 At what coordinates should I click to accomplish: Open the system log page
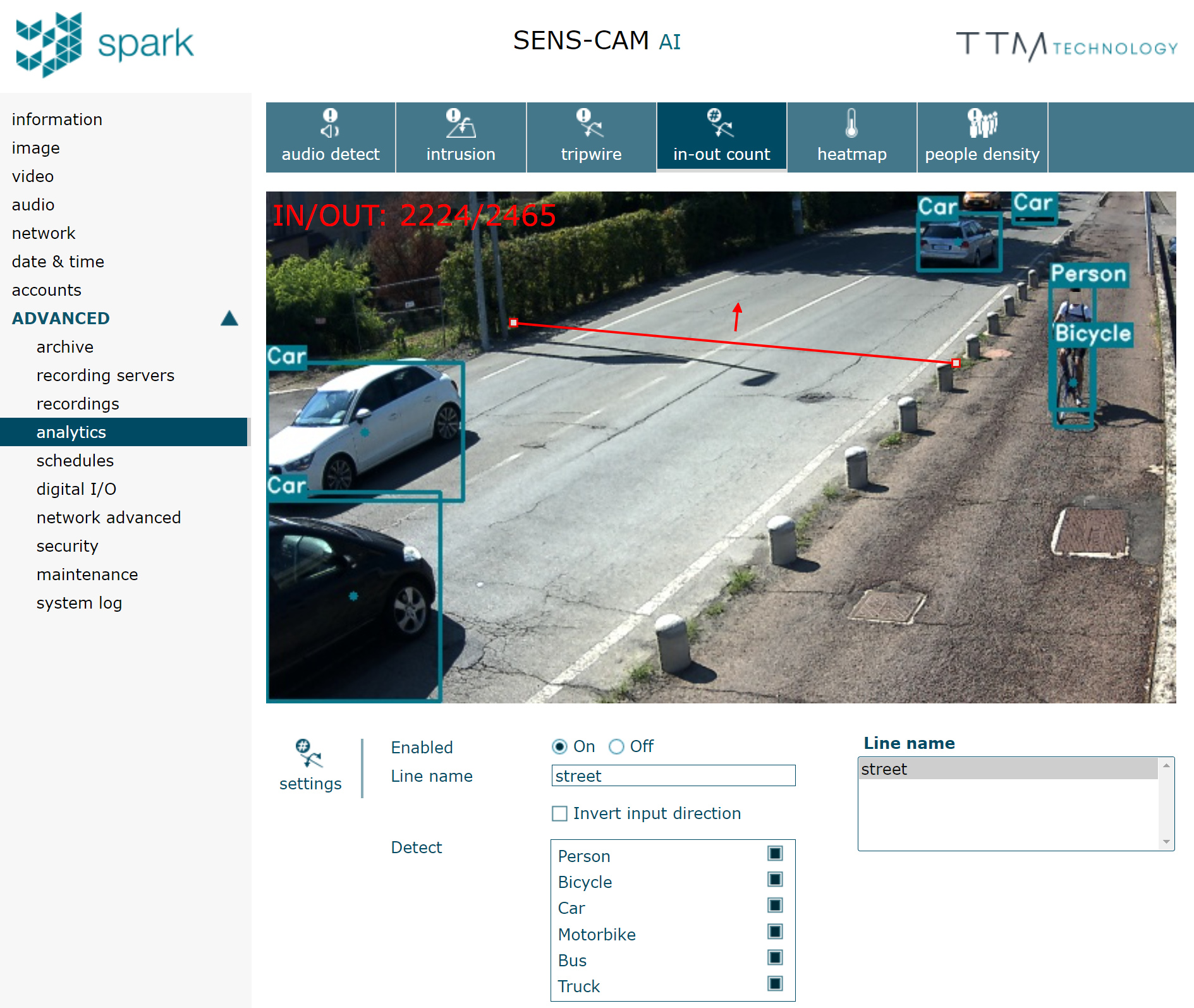coord(79,603)
